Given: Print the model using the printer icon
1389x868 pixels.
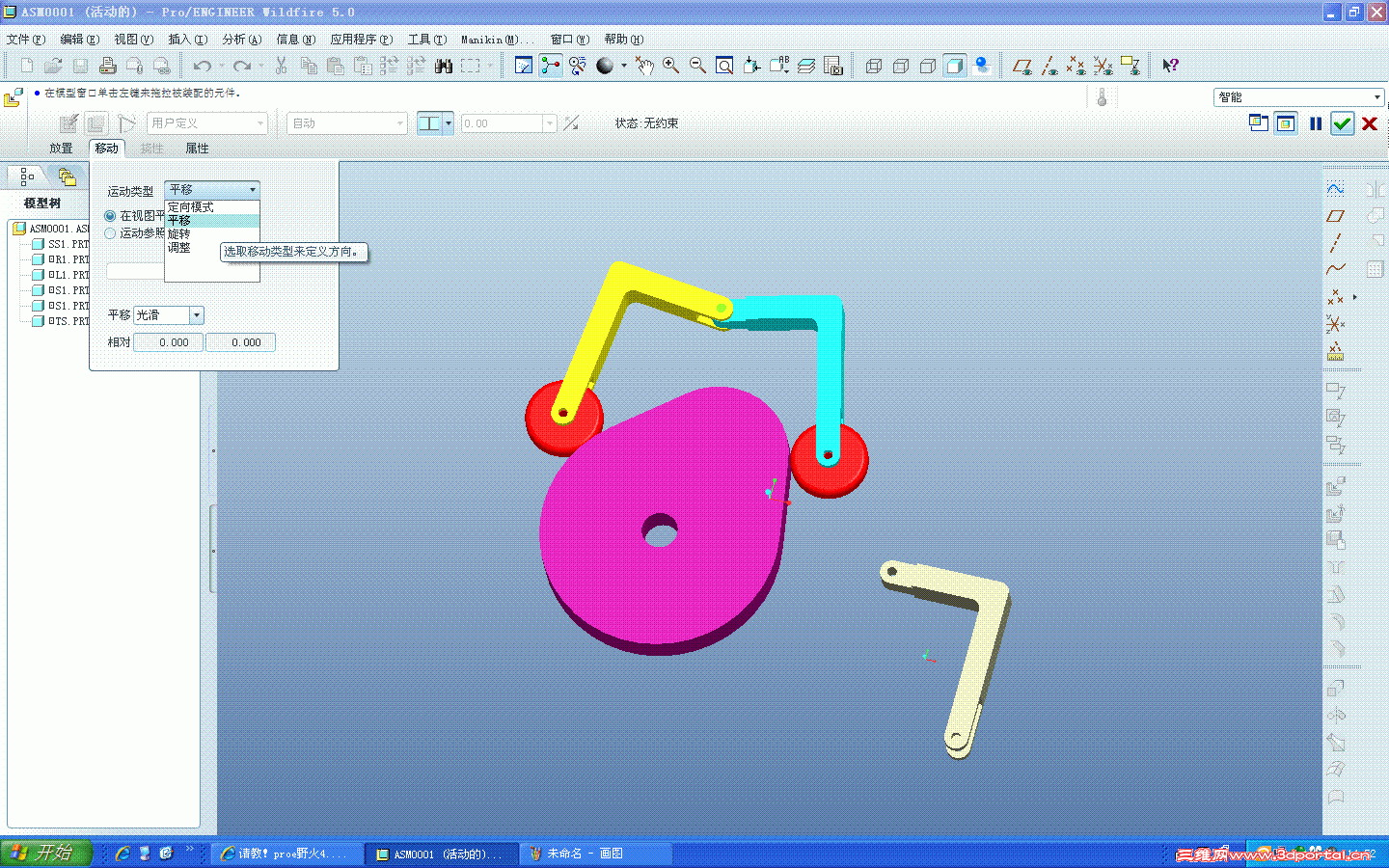Looking at the screenshot, I should point(108,66).
